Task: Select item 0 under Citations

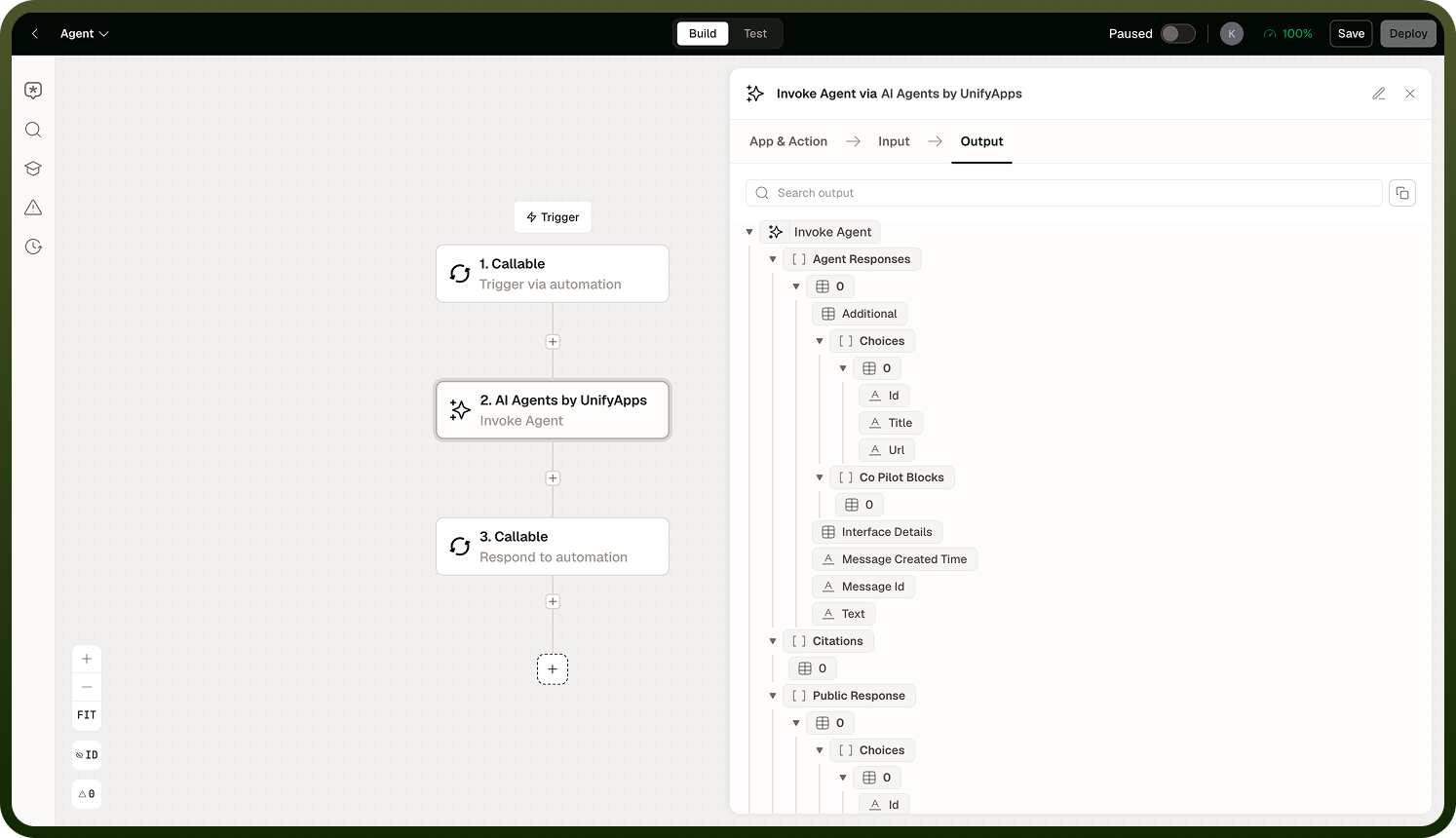Action: pyautogui.click(x=813, y=668)
